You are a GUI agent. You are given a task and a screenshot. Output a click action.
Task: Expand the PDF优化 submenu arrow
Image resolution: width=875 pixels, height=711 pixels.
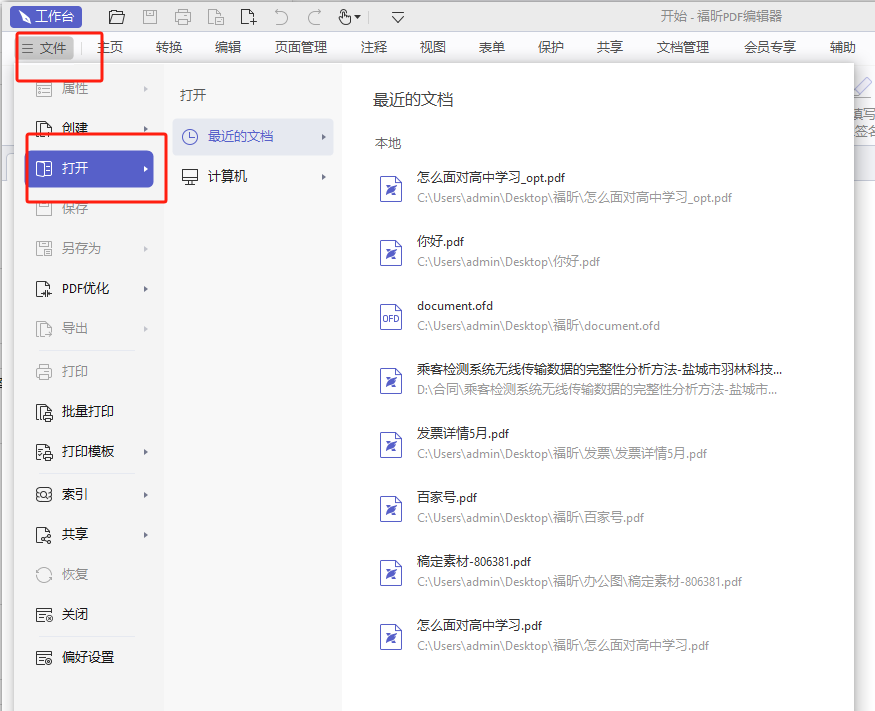tap(146, 289)
